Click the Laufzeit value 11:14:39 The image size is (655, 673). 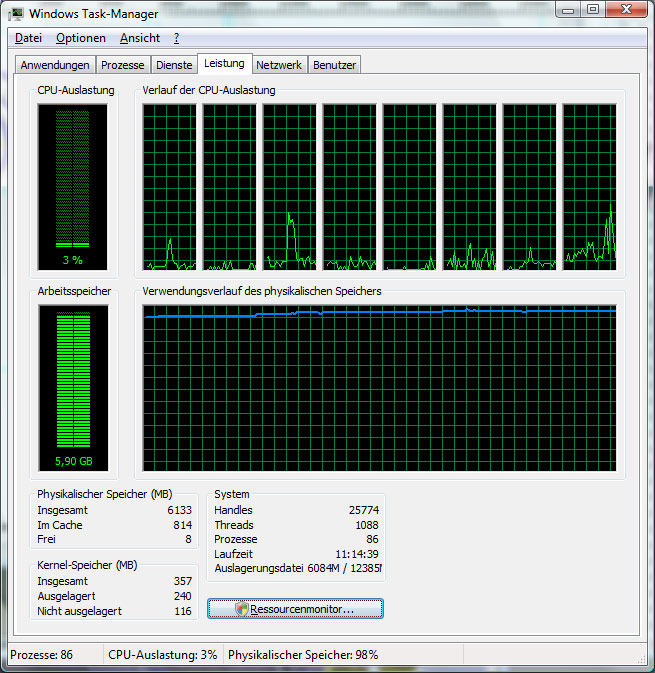click(x=357, y=554)
